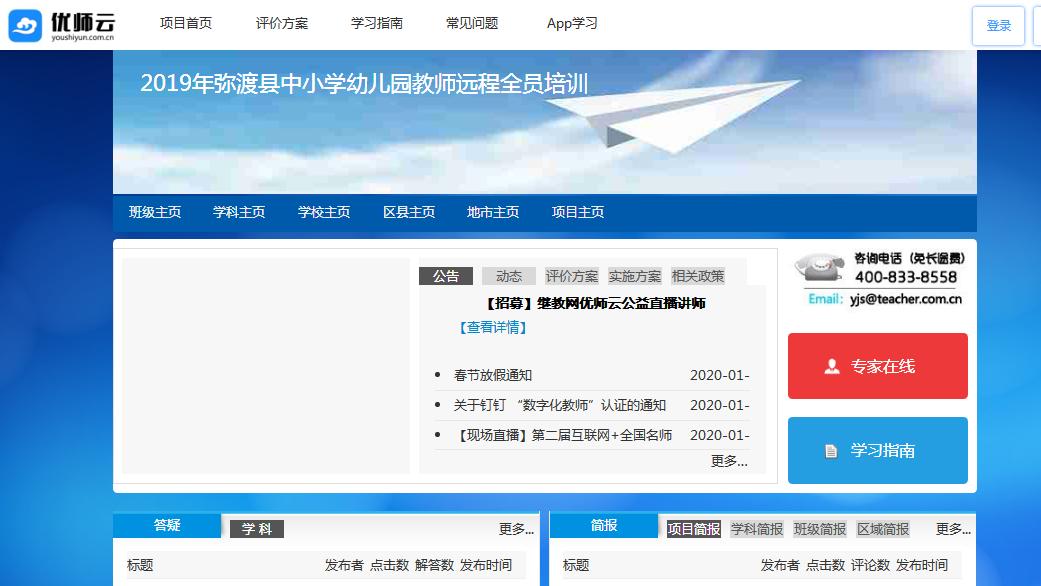Open 项目首页 in the top menu

pos(186,24)
